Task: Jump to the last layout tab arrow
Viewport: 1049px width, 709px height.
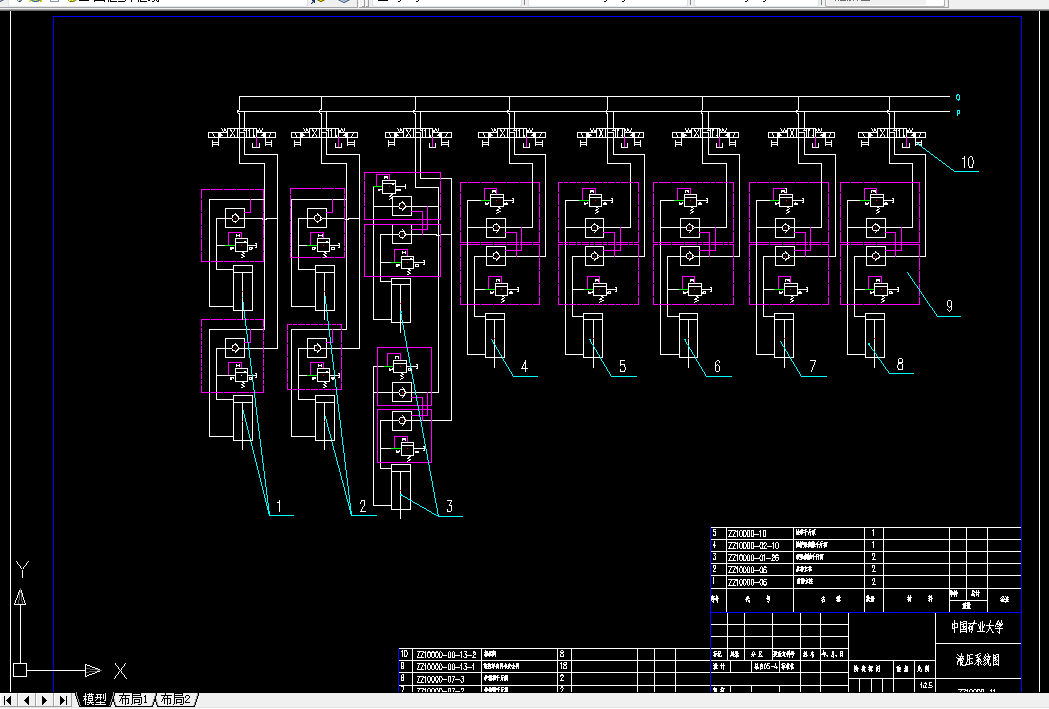Action: [63, 700]
